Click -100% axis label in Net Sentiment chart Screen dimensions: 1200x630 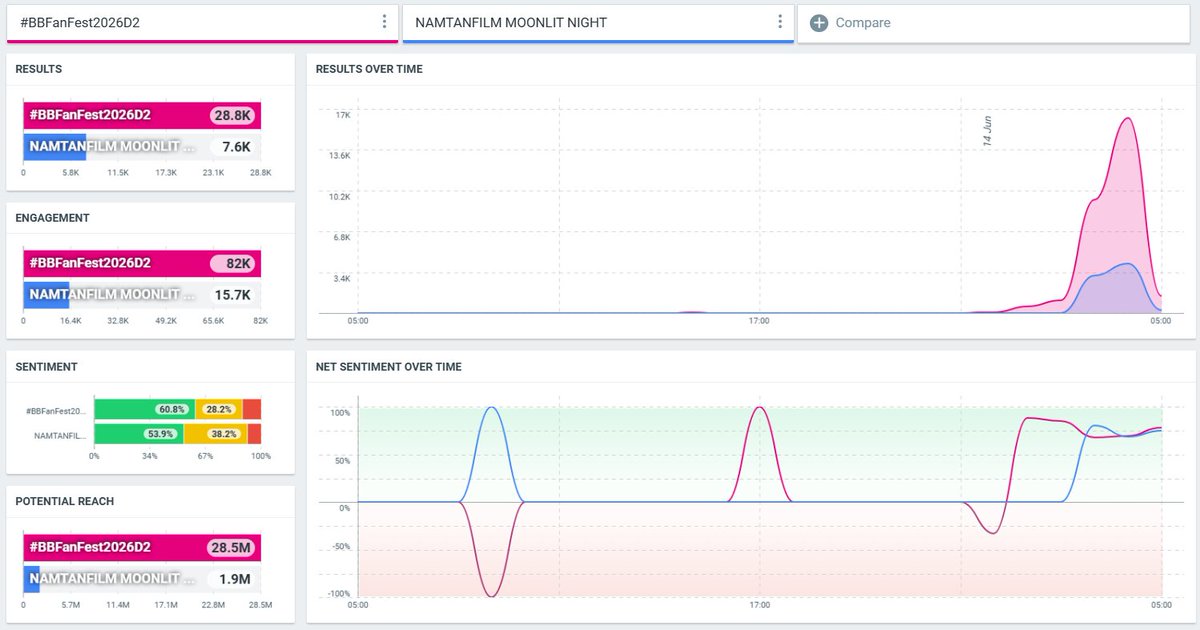point(338,594)
